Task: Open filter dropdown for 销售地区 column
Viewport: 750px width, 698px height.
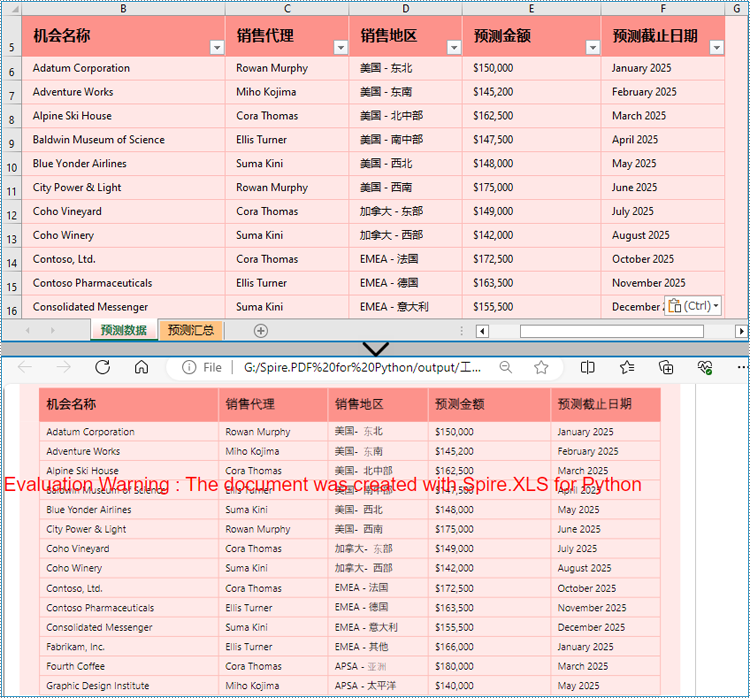Action: (454, 47)
